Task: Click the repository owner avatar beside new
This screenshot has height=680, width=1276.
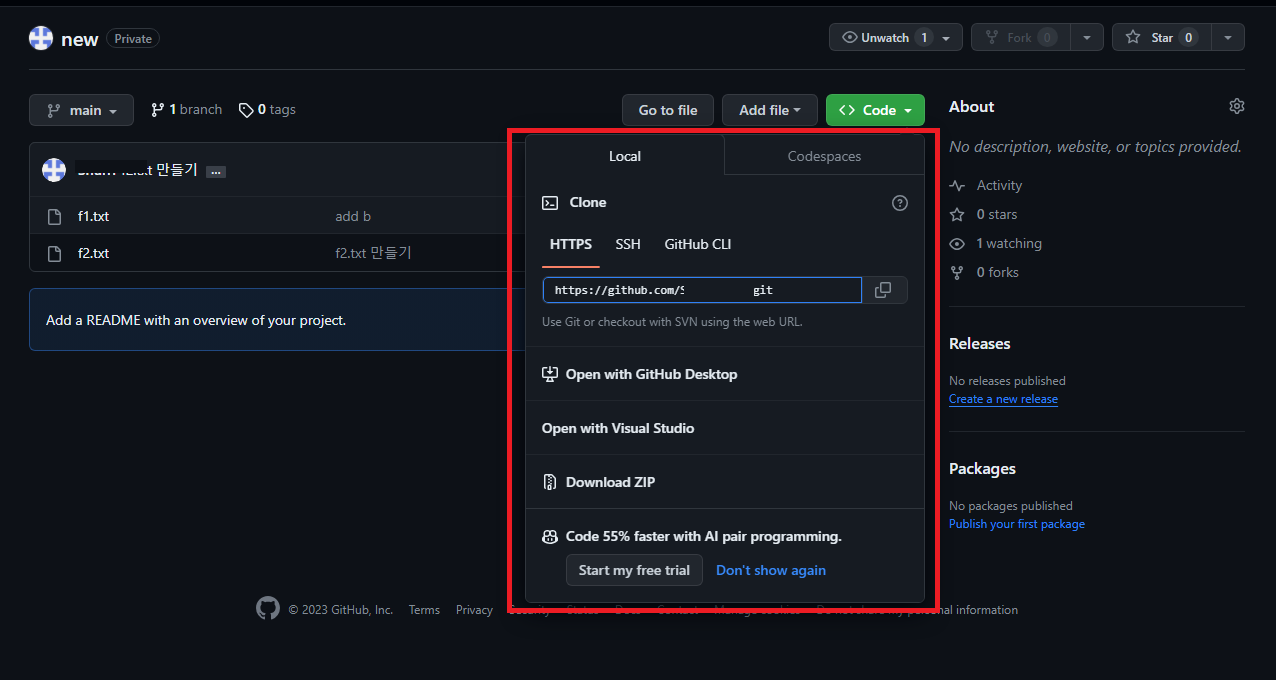Action: click(41, 38)
